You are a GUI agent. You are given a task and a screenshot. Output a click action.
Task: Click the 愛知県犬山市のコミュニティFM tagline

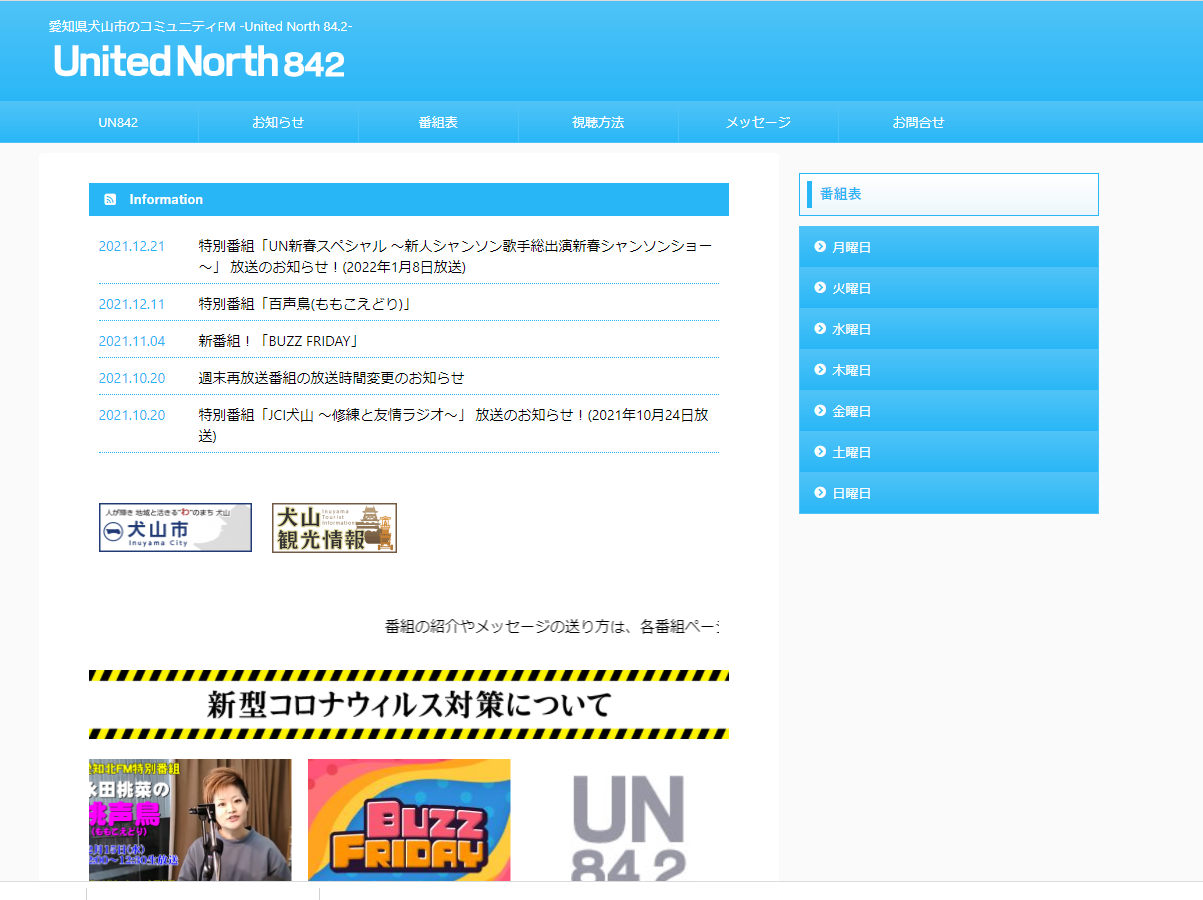(200, 25)
